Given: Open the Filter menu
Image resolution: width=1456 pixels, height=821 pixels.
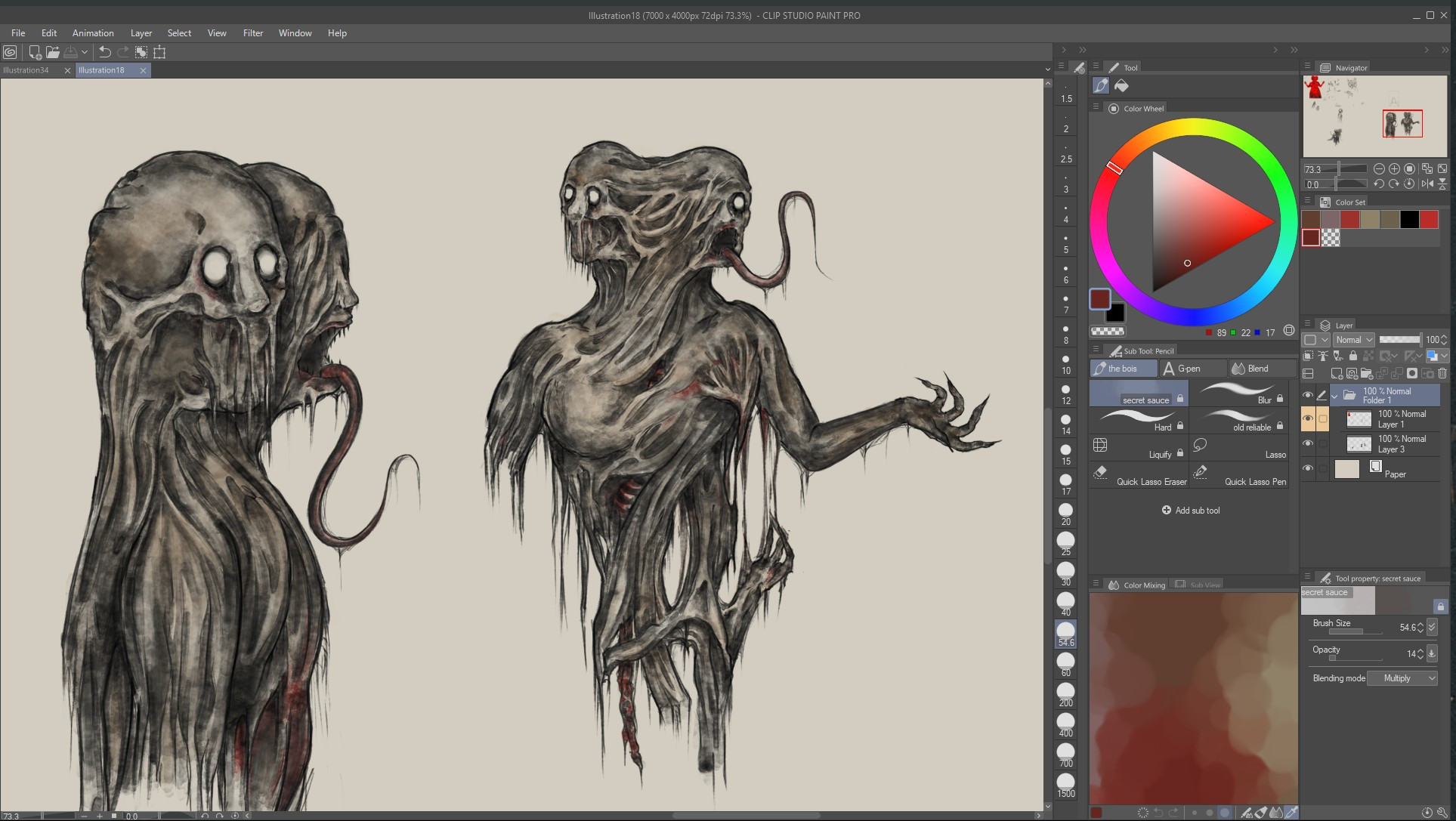Looking at the screenshot, I should click(253, 33).
